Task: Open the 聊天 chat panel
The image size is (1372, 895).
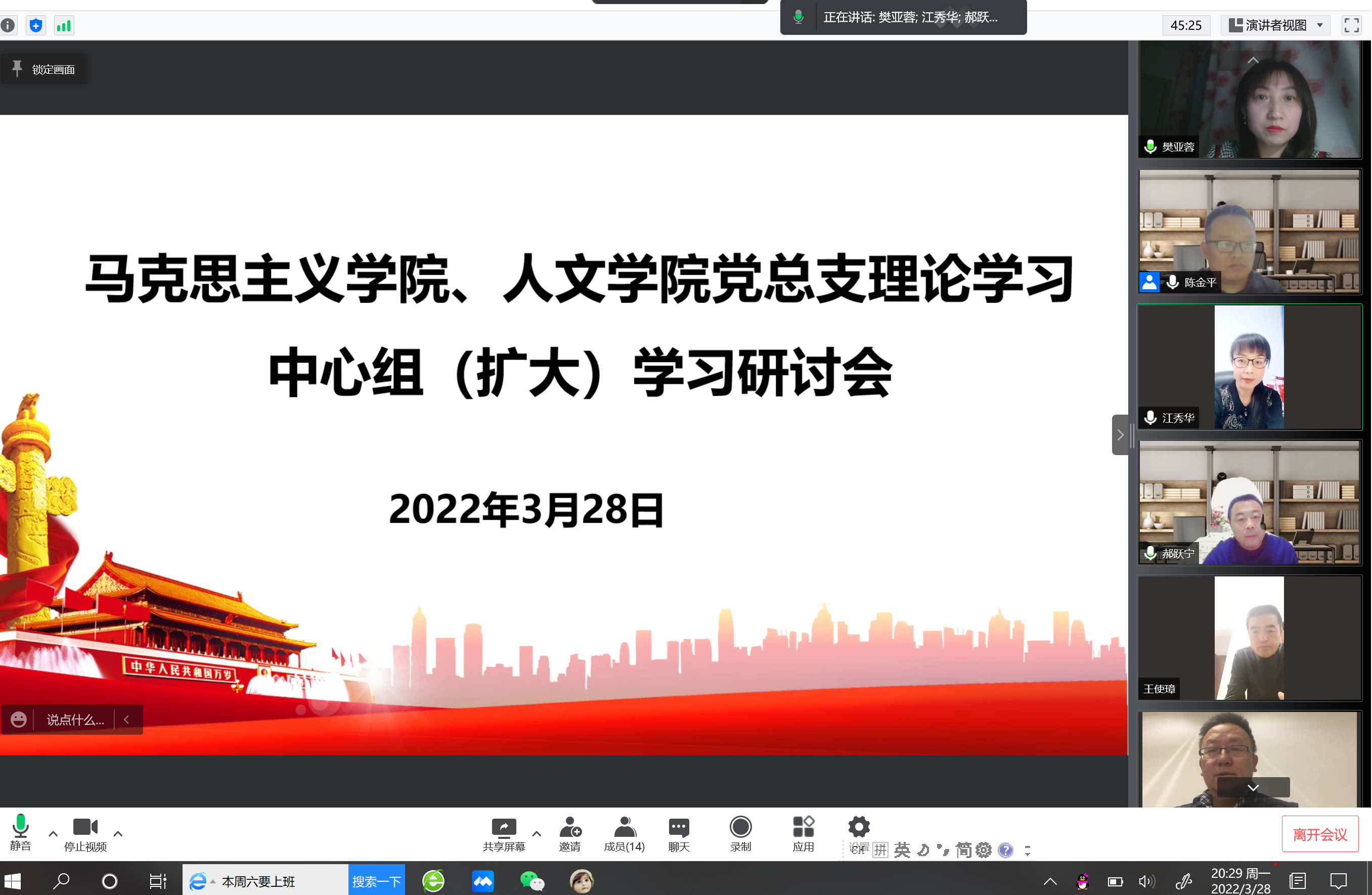Action: point(679,833)
